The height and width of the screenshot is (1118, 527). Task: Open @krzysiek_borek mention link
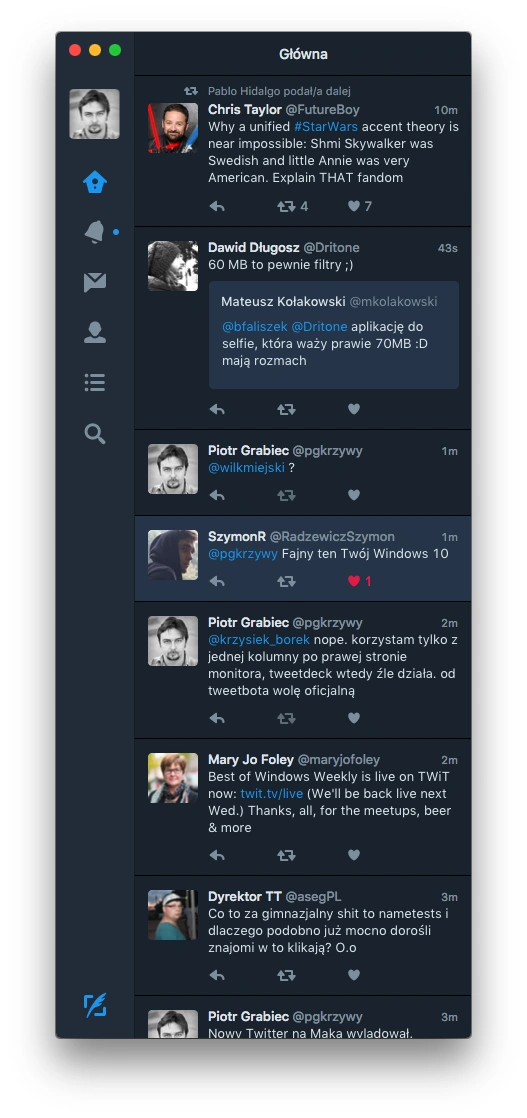click(x=259, y=640)
